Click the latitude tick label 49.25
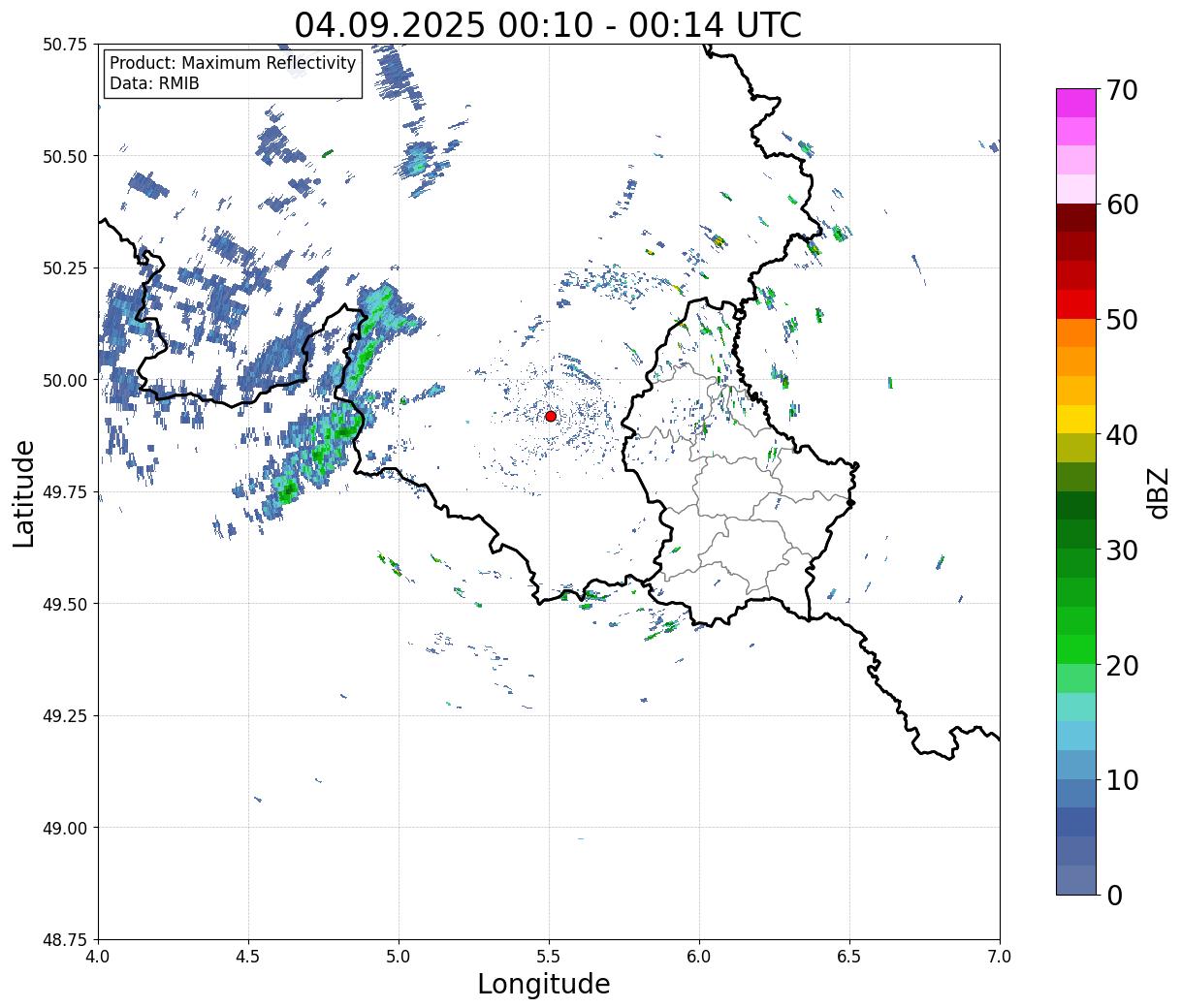The width and height of the screenshot is (1182, 1008). (65, 716)
